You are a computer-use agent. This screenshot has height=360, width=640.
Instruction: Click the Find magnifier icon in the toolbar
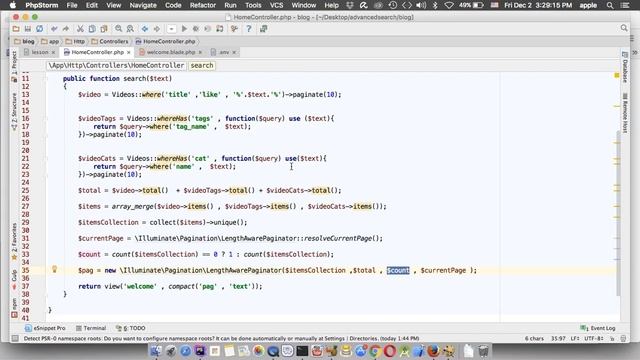point(118,29)
